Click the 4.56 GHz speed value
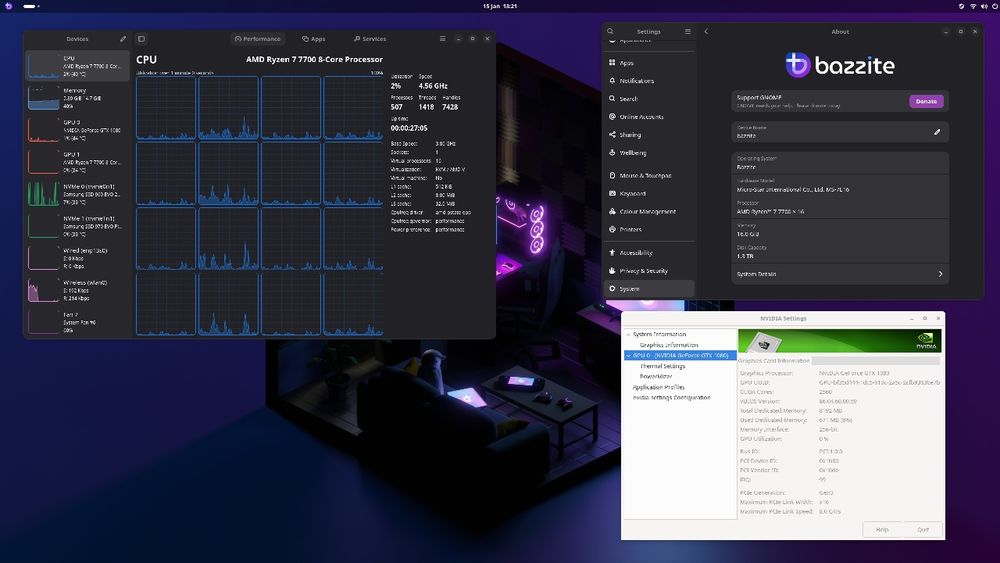The width and height of the screenshot is (1000, 563). tap(433, 86)
